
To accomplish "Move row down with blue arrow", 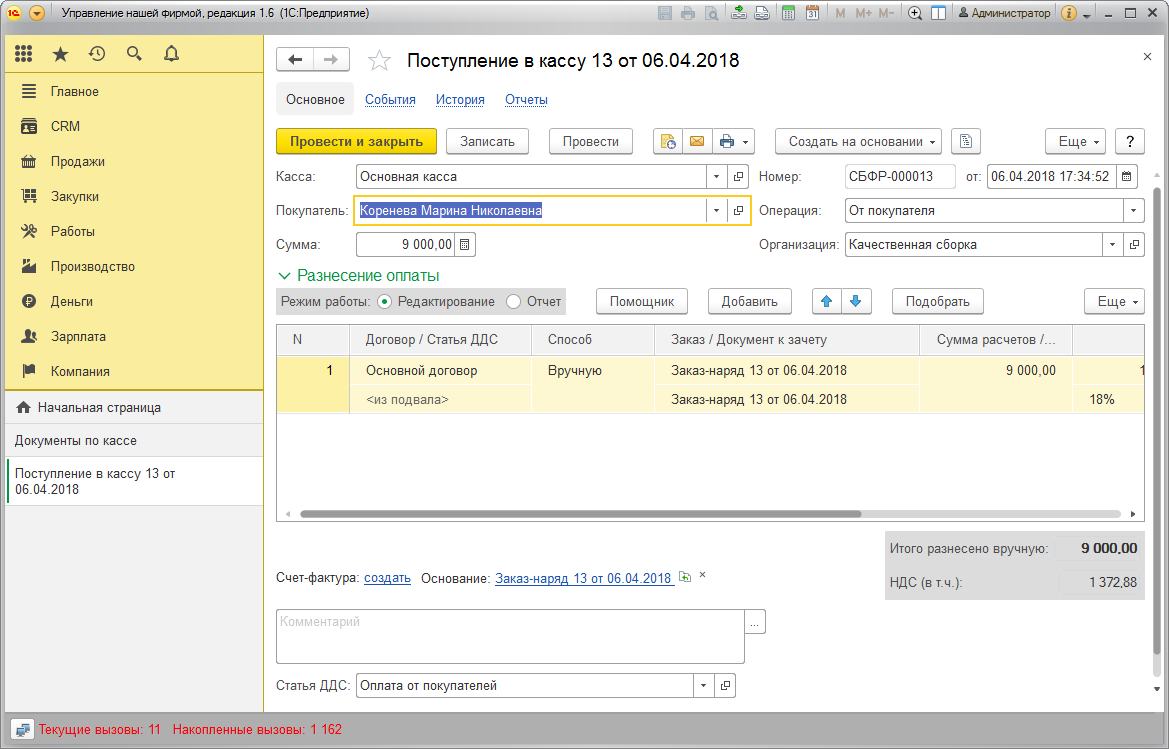I will pyautogui.click(x=856, y=301).
